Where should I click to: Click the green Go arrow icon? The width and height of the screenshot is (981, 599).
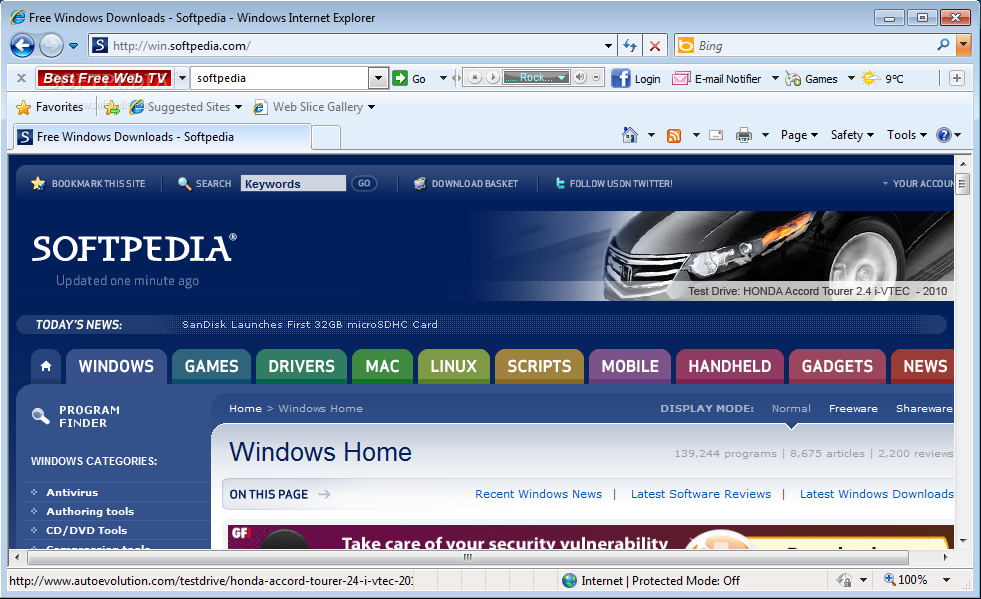(400, 78)
